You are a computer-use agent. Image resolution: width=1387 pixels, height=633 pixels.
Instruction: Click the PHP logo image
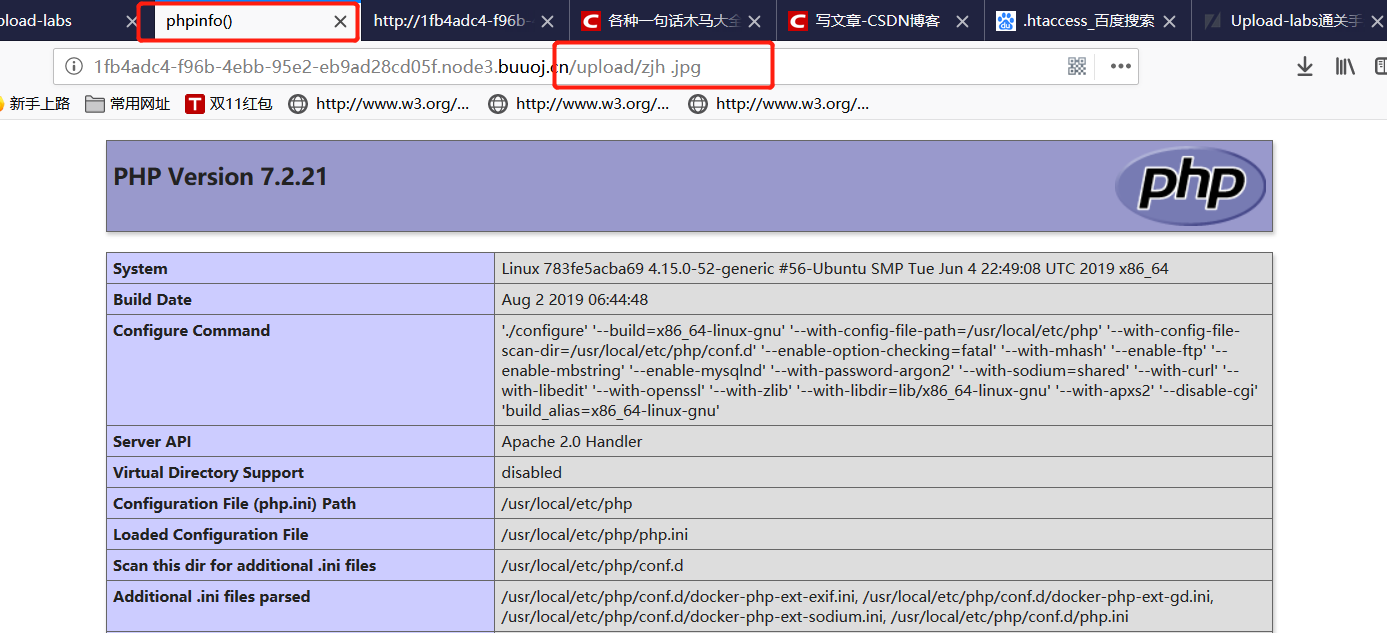(x=1190, y=186)
